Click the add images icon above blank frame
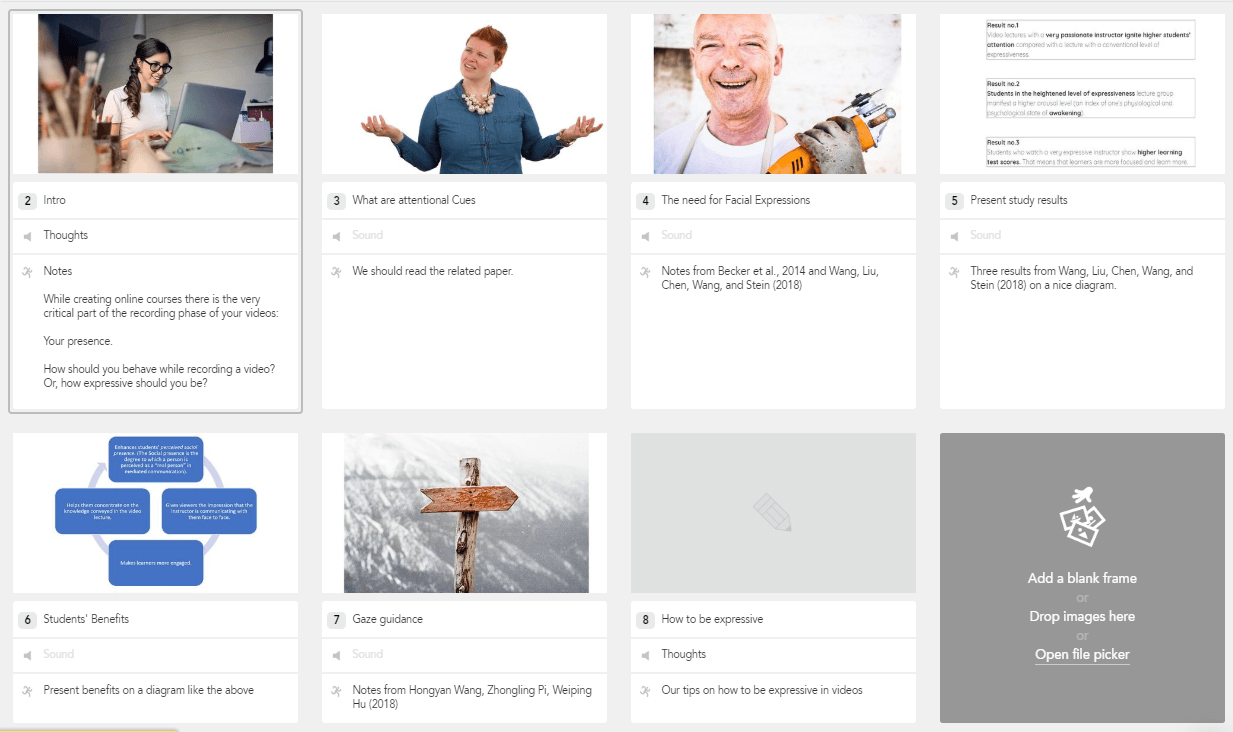This screenshot has height=732, width=1233. (1082, 516)
